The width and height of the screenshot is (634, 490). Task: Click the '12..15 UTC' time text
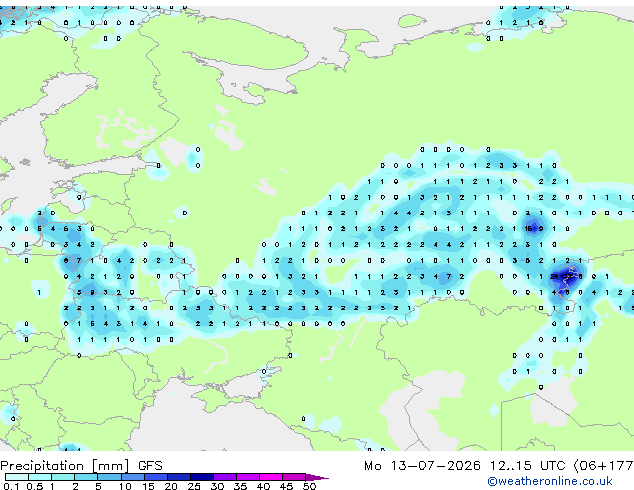coord(527,466)
